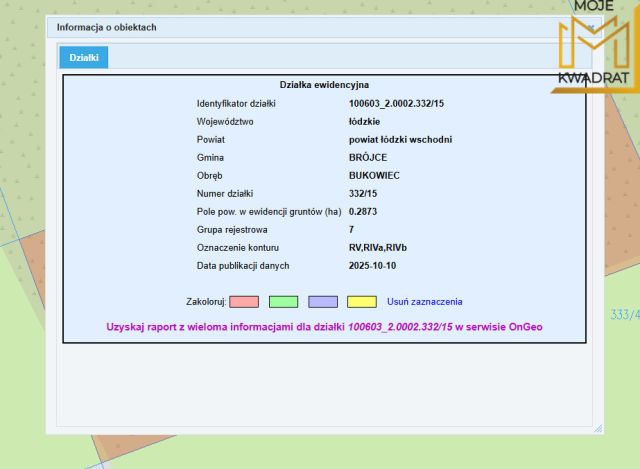Viewport: 640px width, 469px height.
Task: Click the Działka ewidencyjna heading
Action: (x=324, y=85)
